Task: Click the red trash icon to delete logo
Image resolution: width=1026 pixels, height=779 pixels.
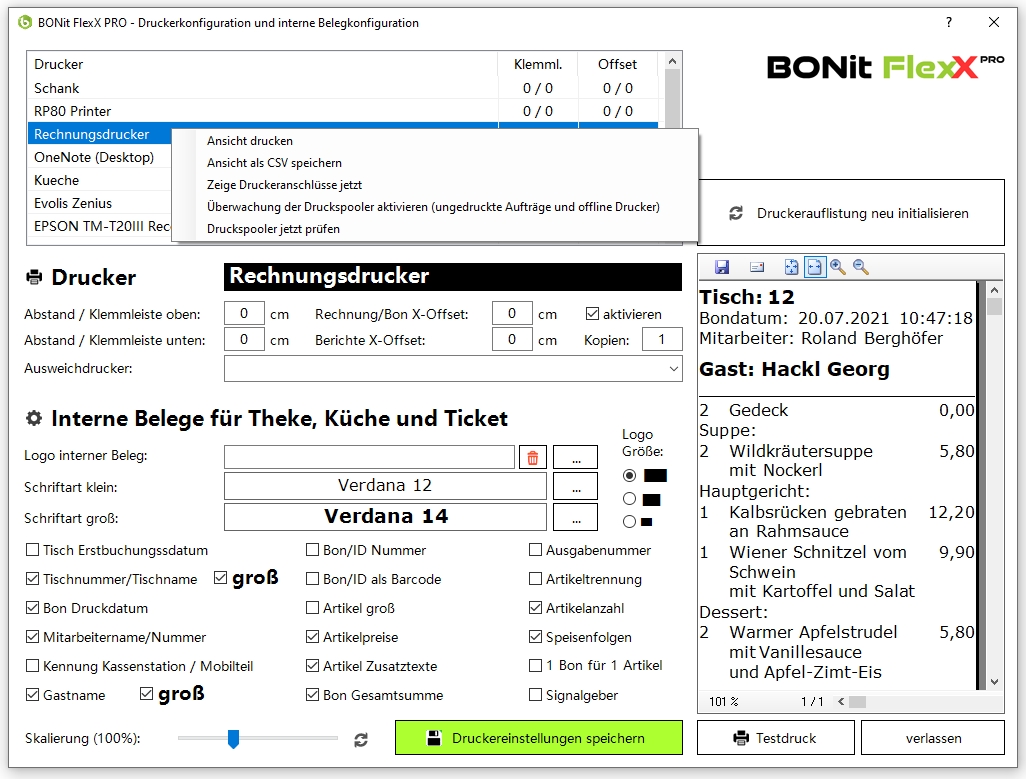Action: pyautogui.click(x=533, y=458)
